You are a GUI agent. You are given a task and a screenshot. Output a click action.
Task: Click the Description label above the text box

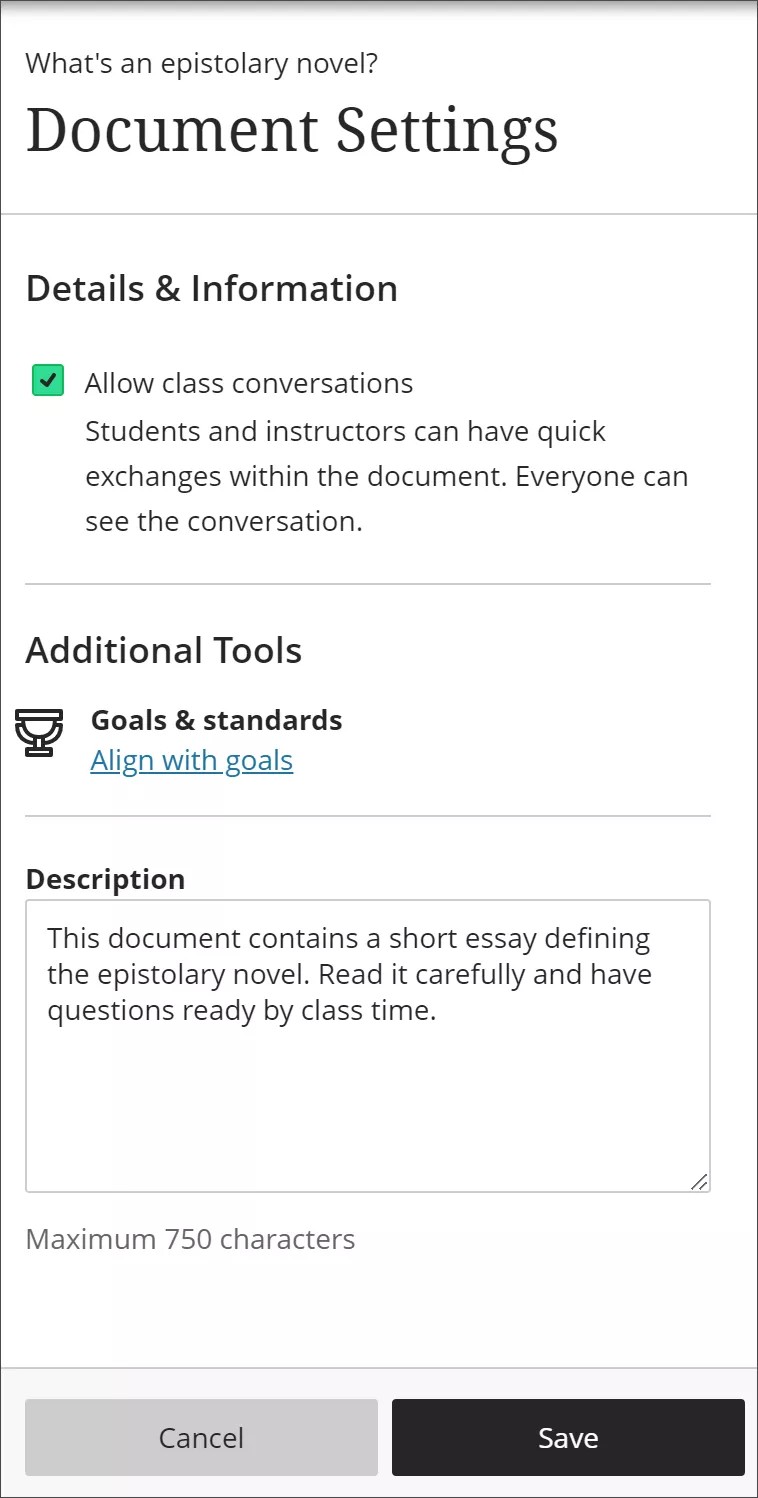point(105,879)
